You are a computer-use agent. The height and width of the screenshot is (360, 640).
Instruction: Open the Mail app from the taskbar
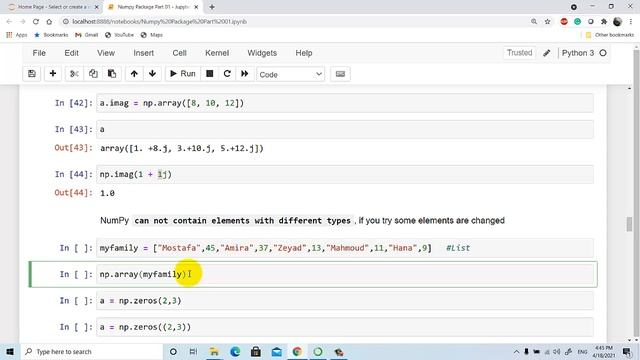point(276,352)
